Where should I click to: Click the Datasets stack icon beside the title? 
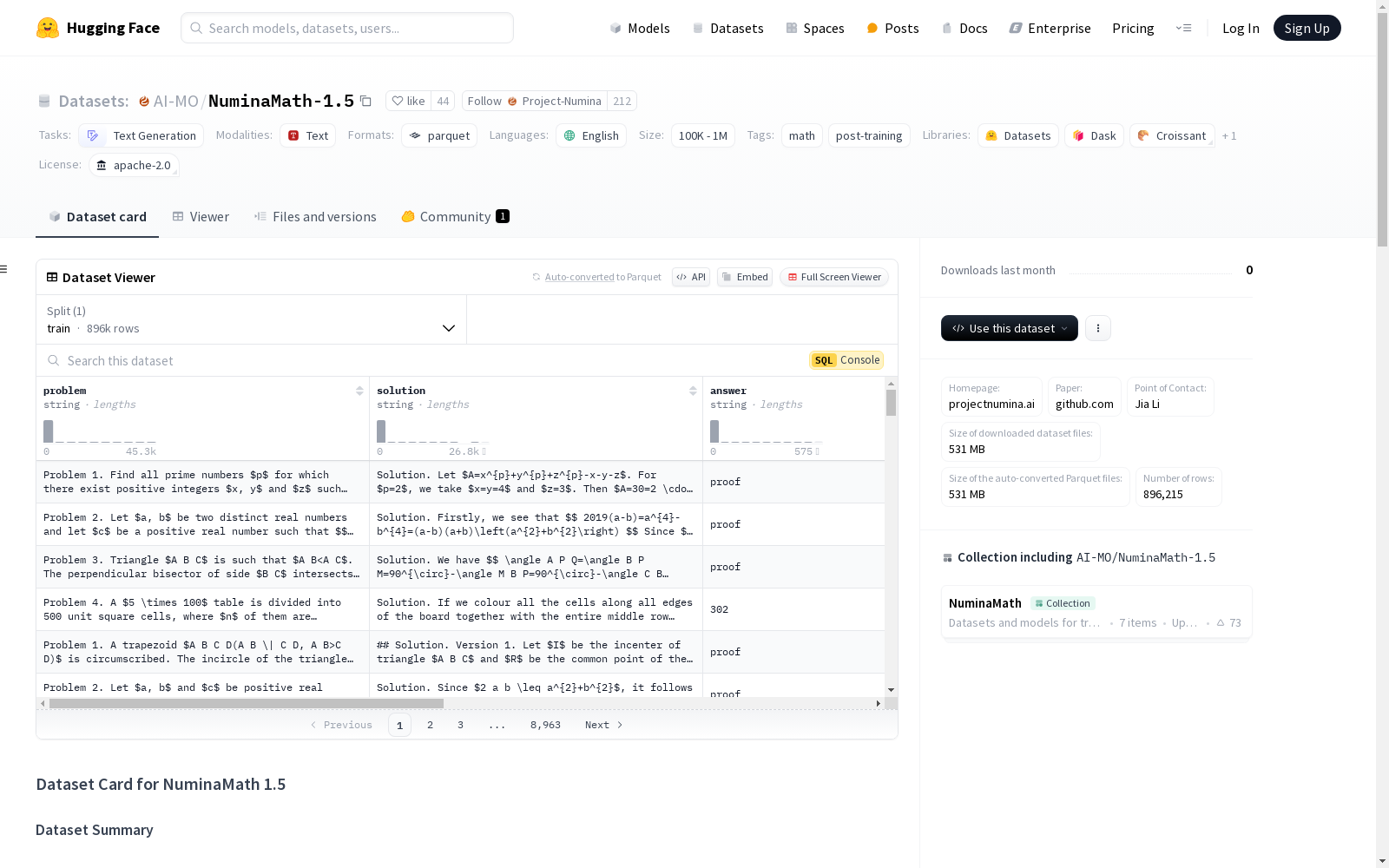pyautogui.click(x=44, y=102)
